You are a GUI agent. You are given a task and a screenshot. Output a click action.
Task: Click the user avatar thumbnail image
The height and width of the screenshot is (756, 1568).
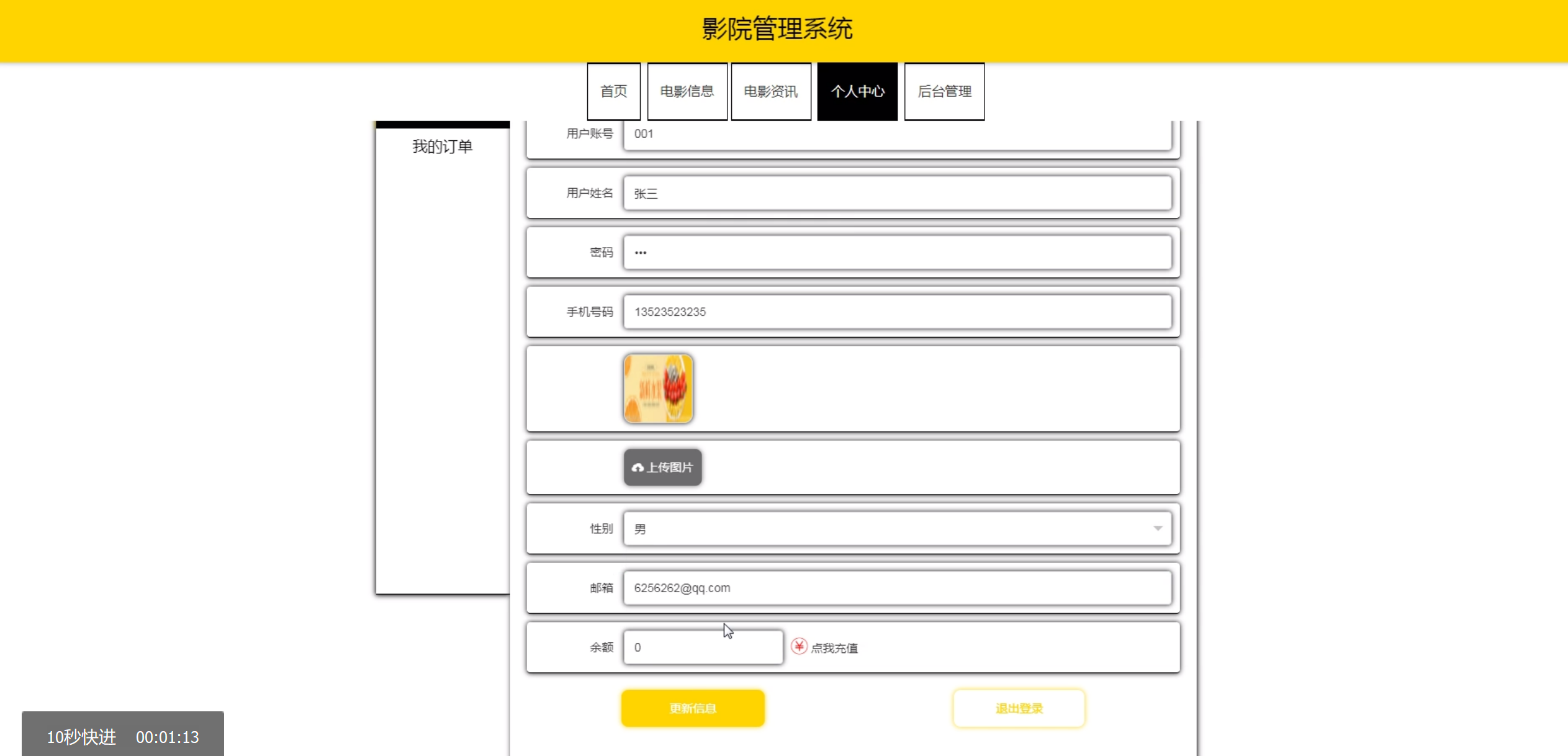[658, 389]
